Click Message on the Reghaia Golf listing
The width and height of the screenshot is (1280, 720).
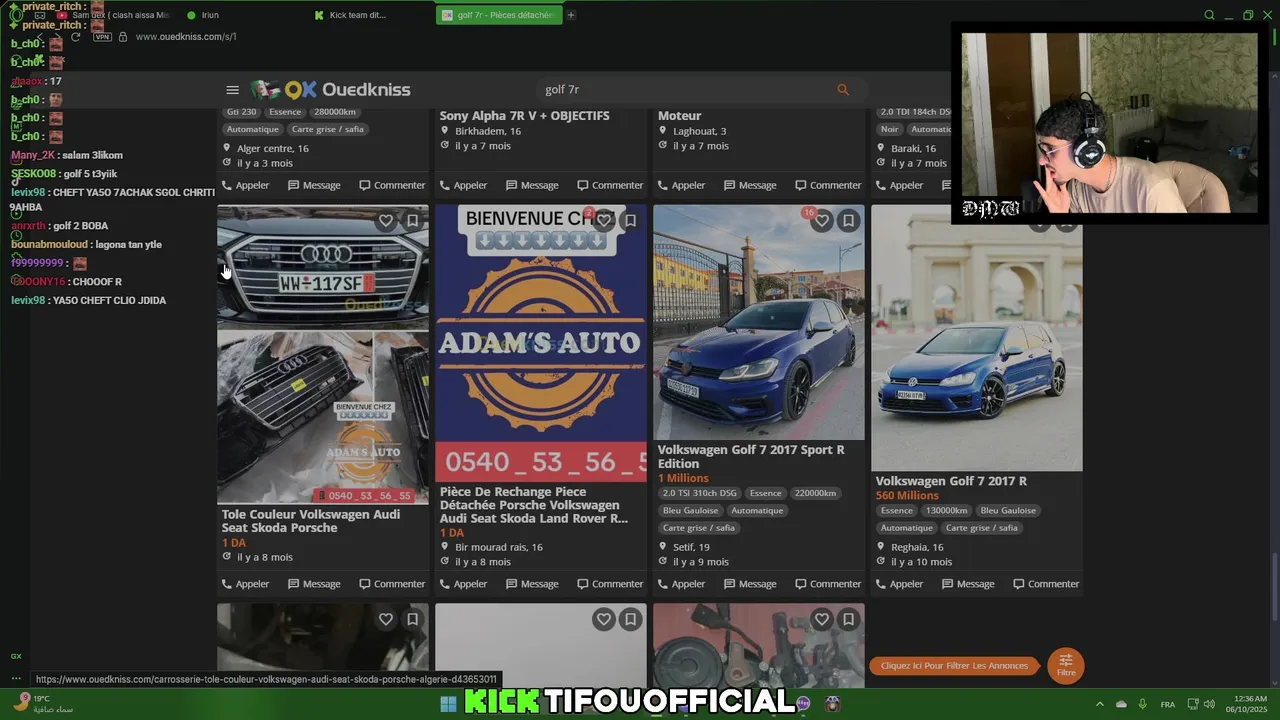click(x=968, y=584)
